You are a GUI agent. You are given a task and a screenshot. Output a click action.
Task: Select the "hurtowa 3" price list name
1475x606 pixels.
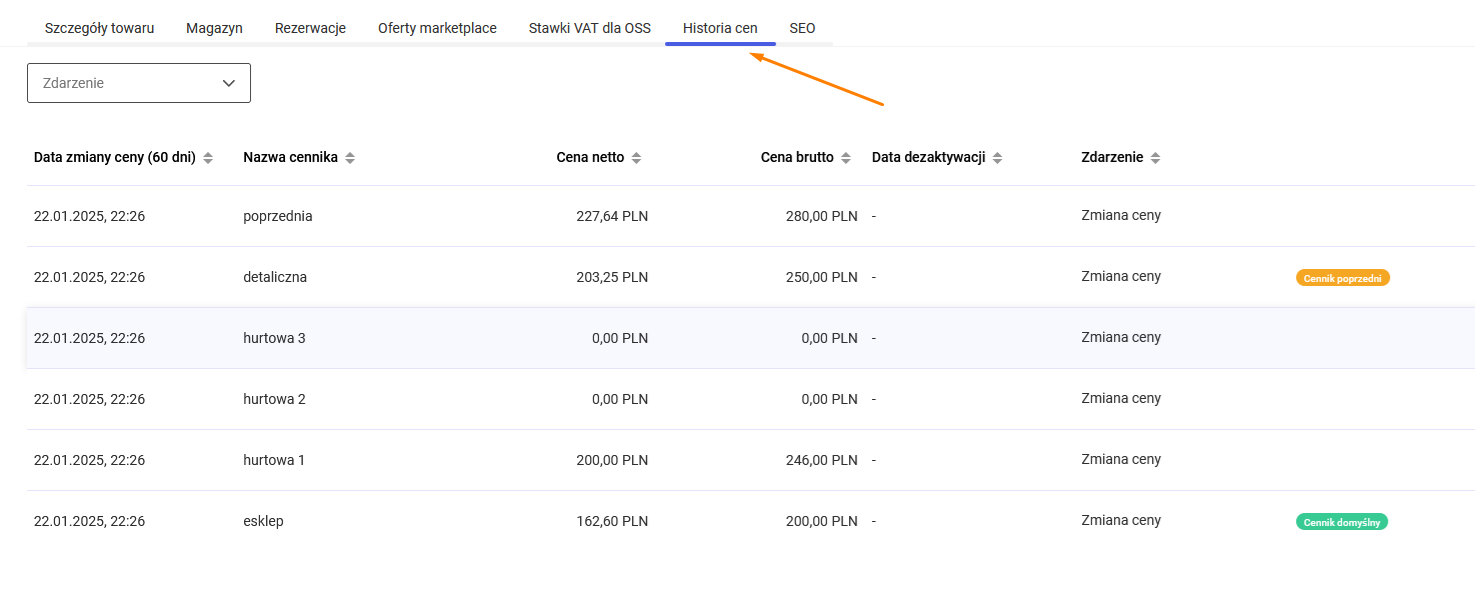274,338
